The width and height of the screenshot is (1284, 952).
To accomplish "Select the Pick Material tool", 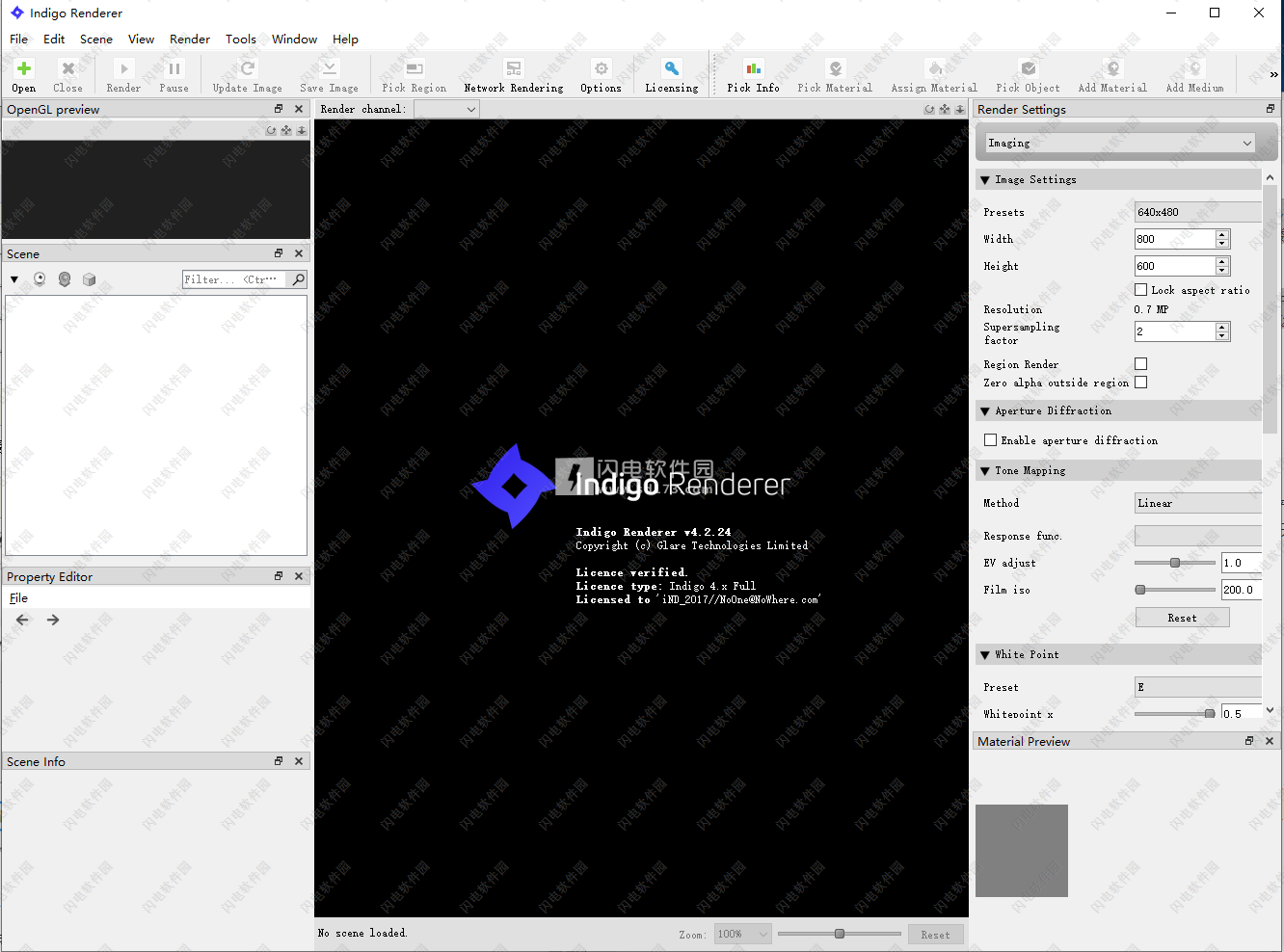I will [x=835, y=75].
